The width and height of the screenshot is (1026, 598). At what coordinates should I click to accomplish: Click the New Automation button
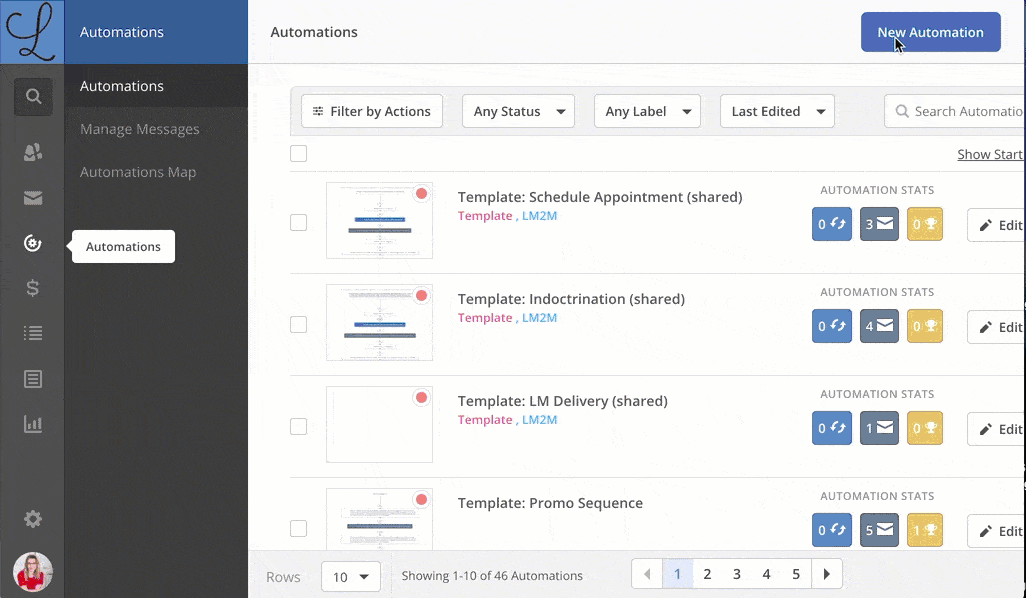[930, 32]
